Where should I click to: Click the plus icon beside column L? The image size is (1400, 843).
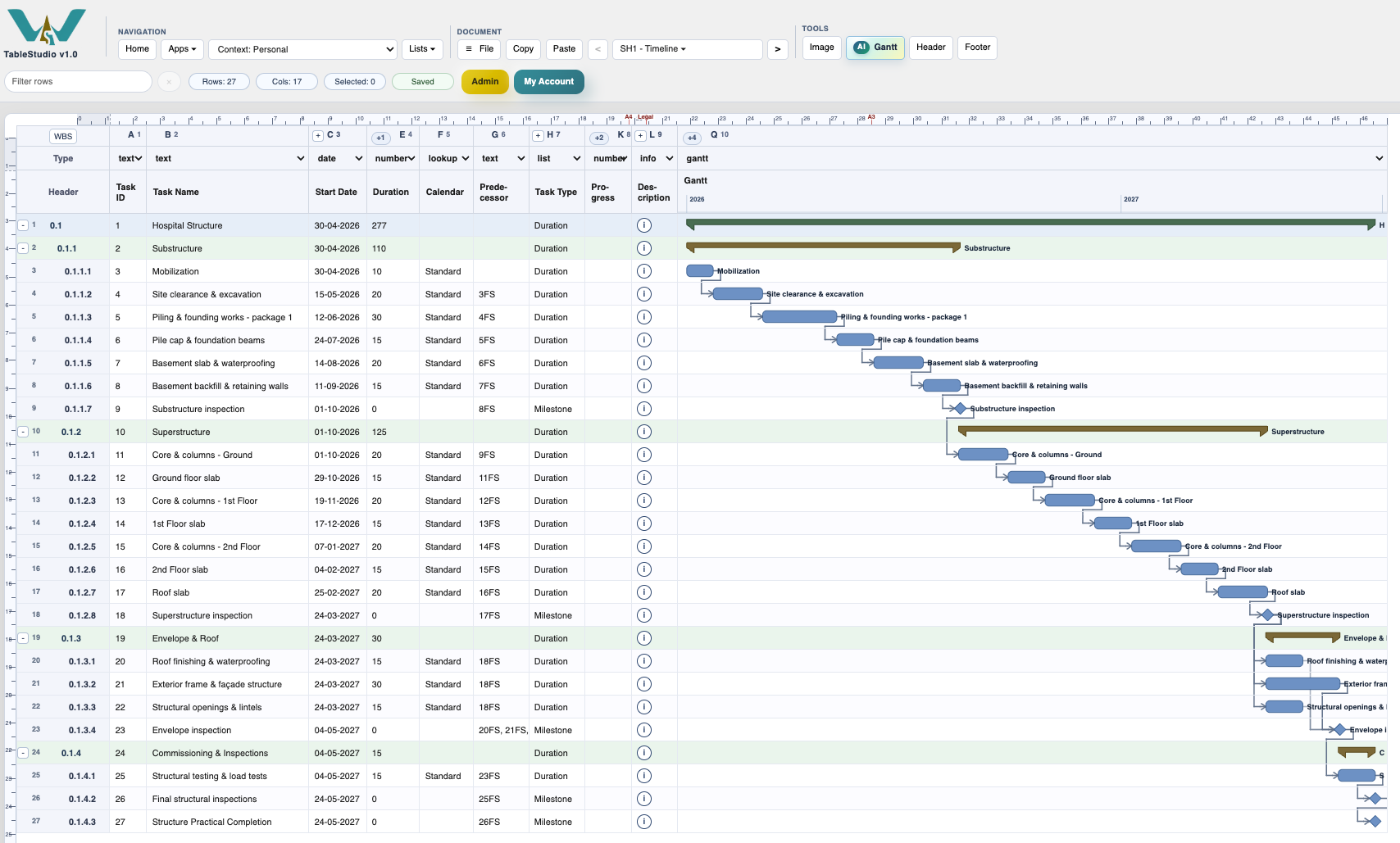point(641,136)
